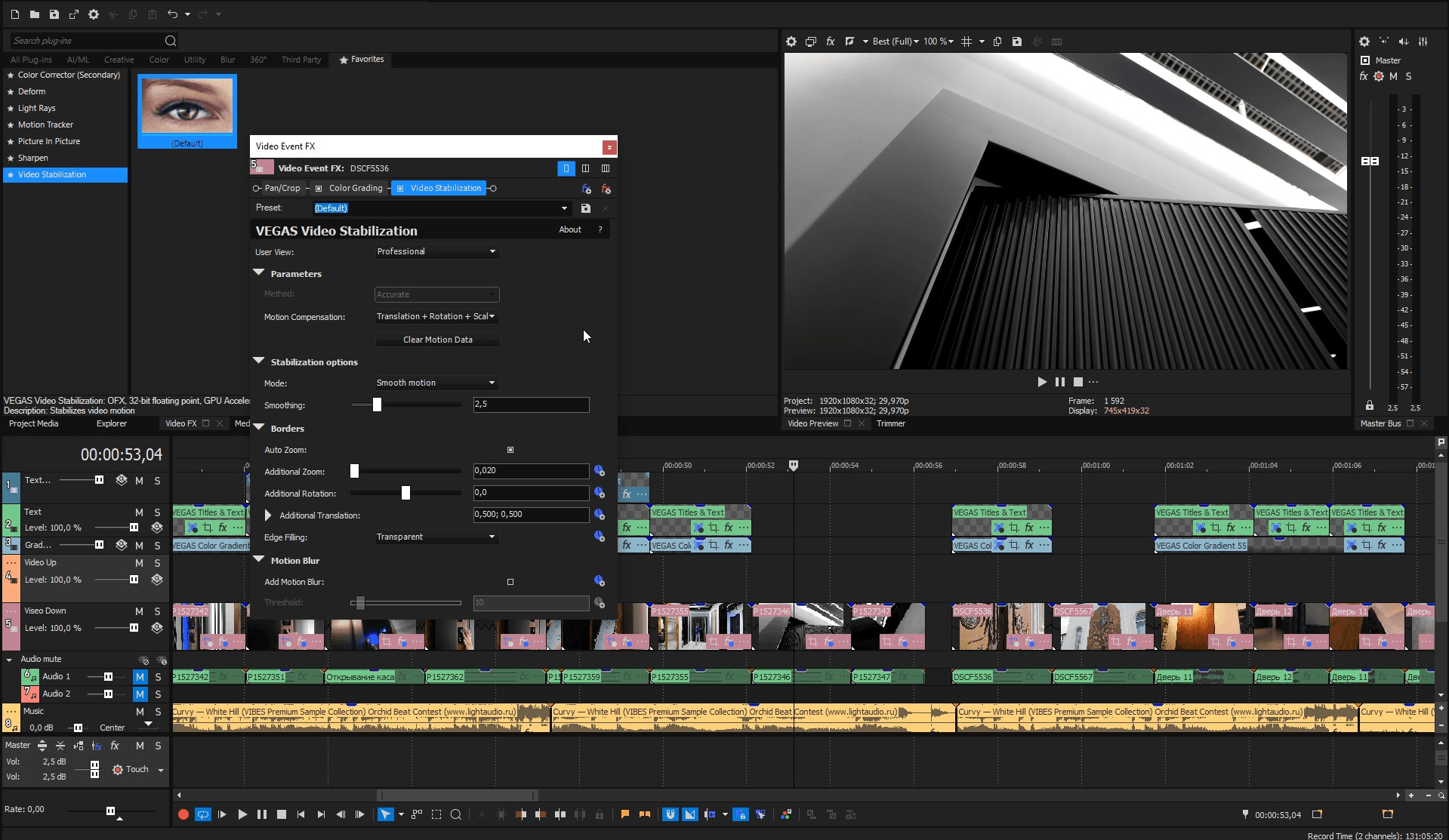Open the Trimmer tab

click(890, 423)
